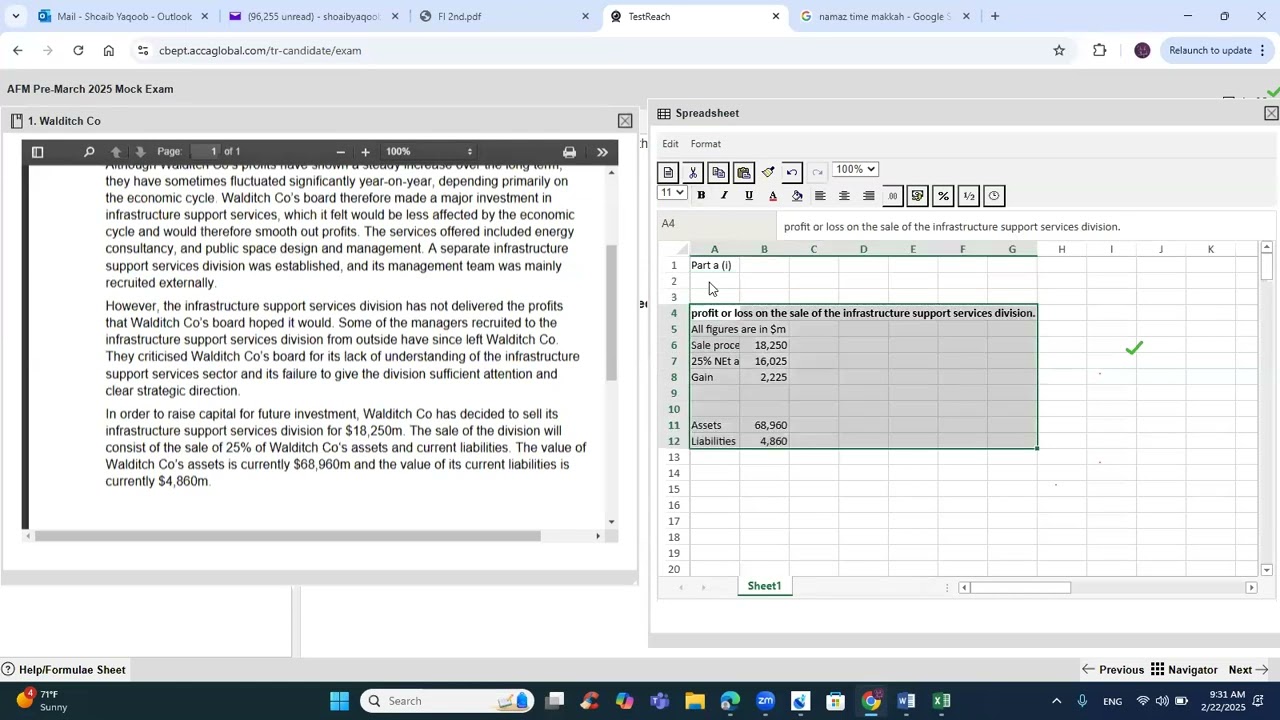1280x720 pixels.
Task: Switch to the Sheet1 tab
Action: click(x=764, y=586)
